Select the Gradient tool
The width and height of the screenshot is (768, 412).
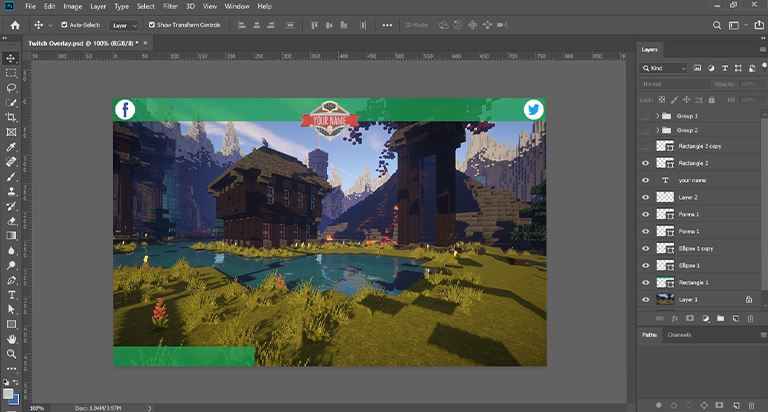pos(10,236)
